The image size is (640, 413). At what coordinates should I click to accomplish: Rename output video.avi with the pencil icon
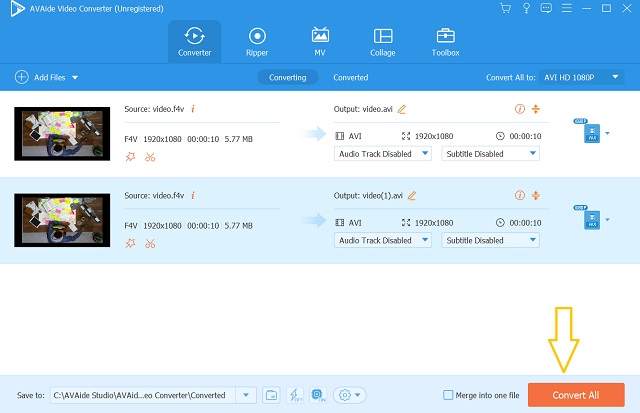point(402,109)
